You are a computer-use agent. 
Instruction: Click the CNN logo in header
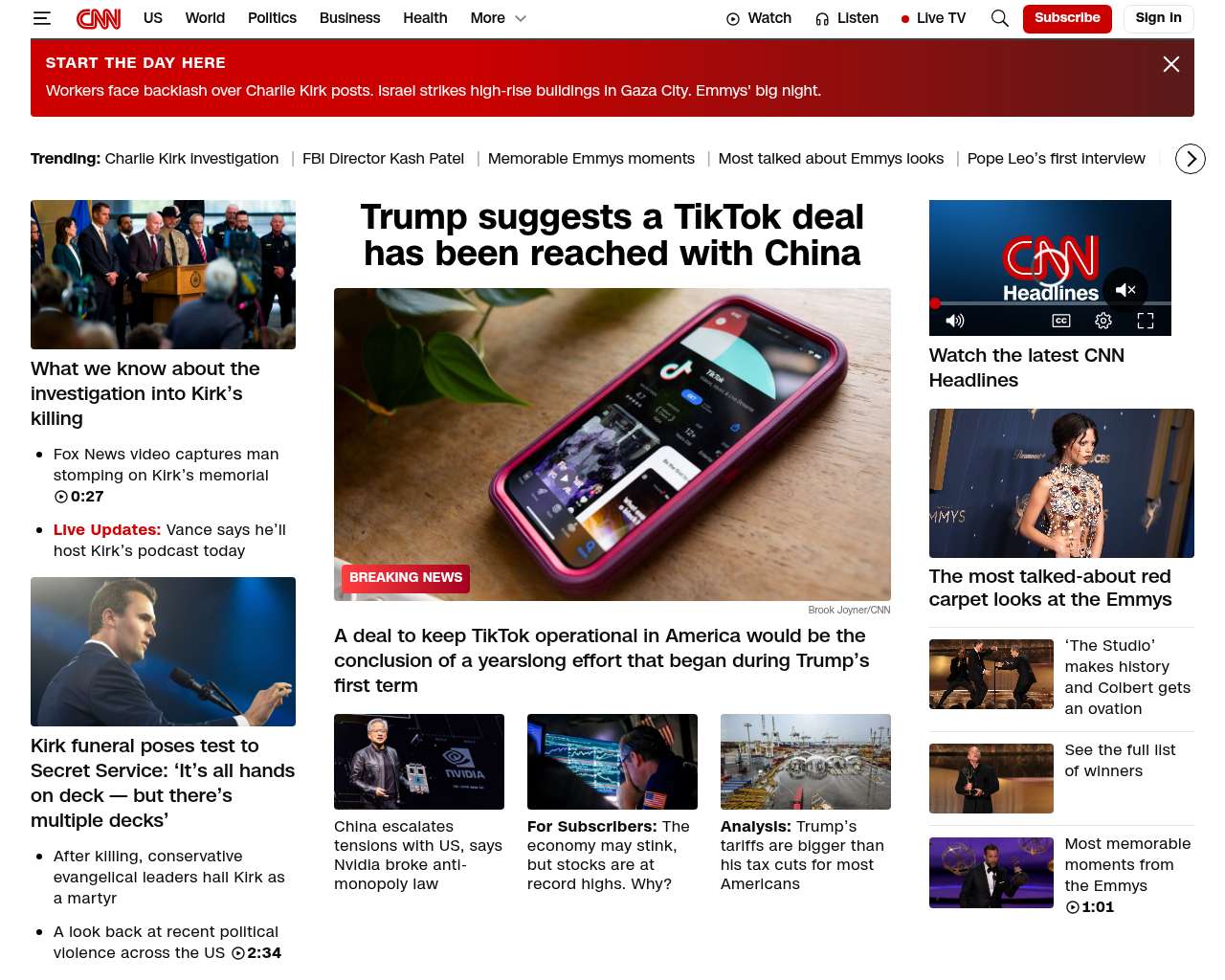coord(99,18)
